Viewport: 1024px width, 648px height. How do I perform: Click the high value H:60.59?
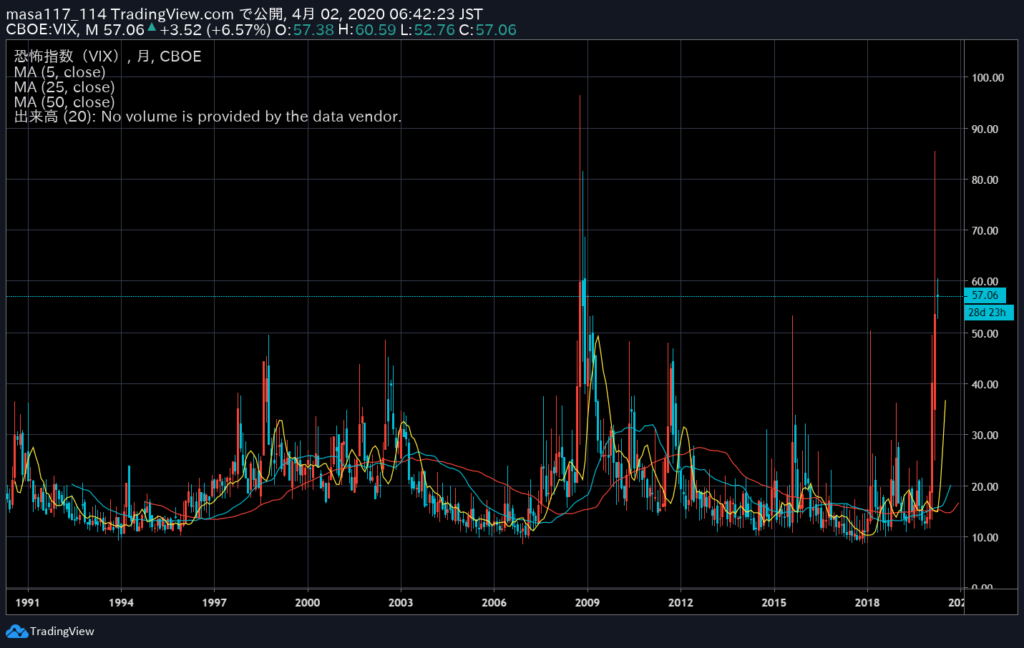(x=367, y=30)
